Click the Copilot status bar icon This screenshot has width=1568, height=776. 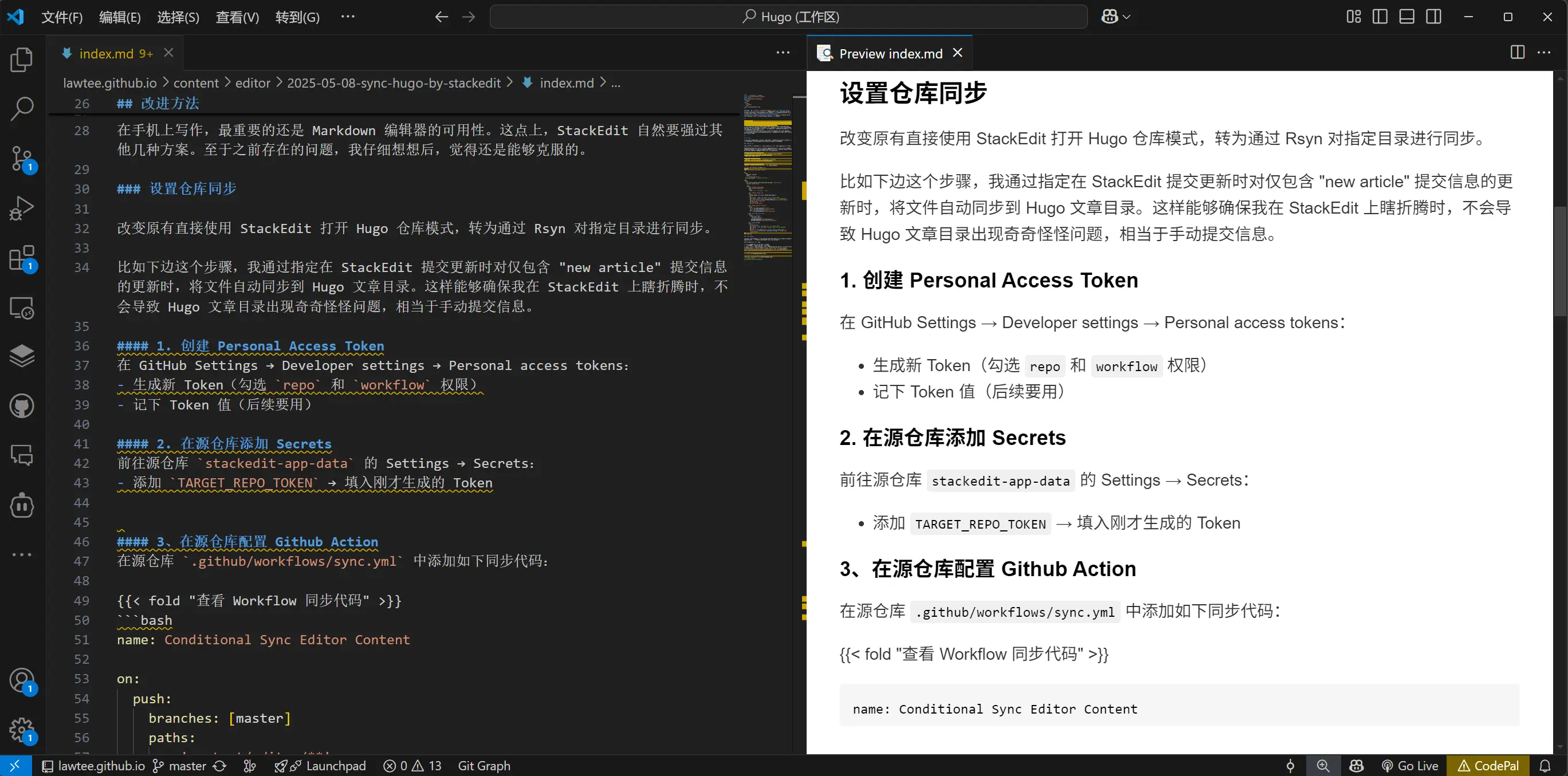coord(1356,766)
